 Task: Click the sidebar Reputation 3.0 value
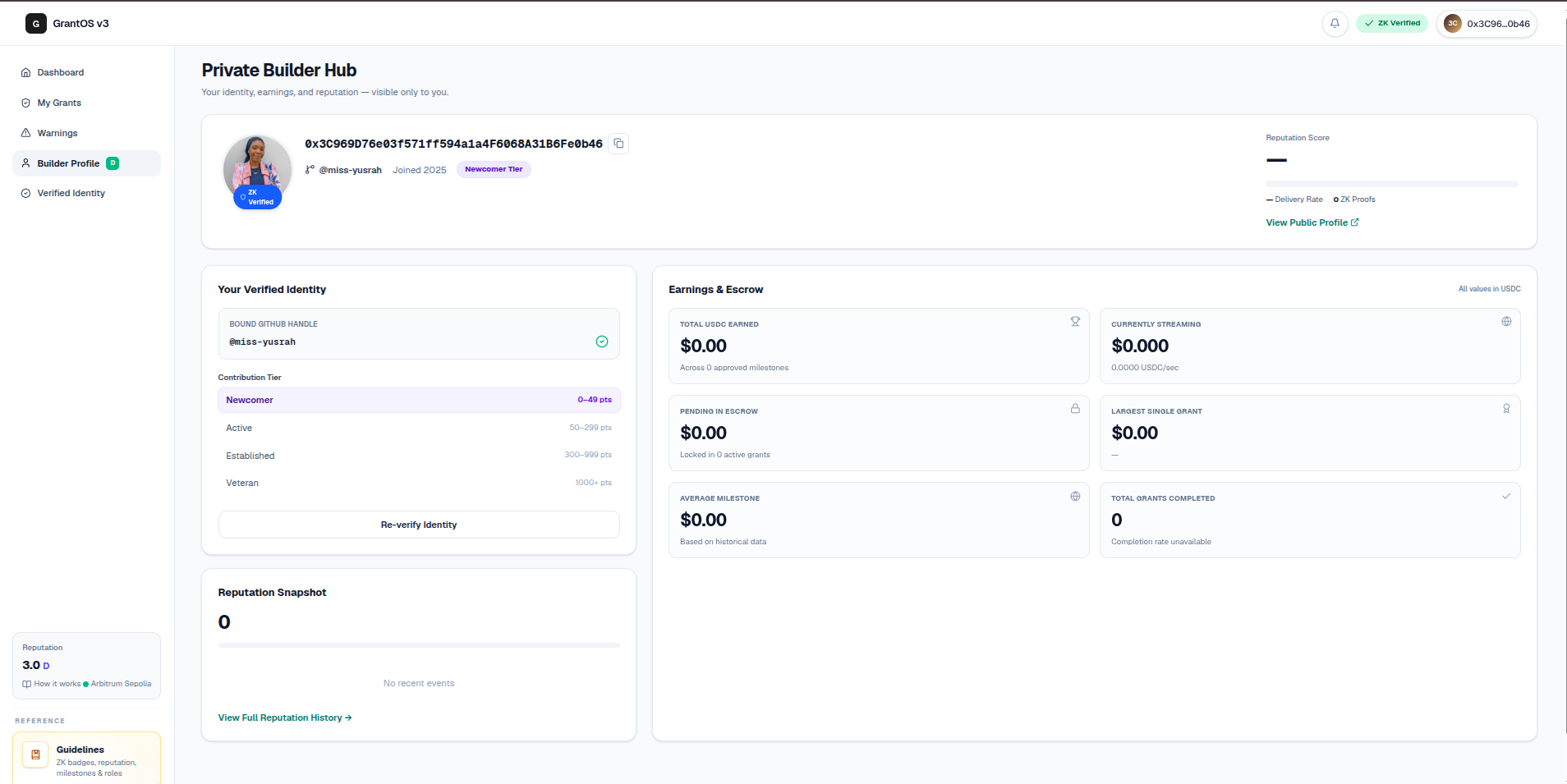tap(31, 665)
